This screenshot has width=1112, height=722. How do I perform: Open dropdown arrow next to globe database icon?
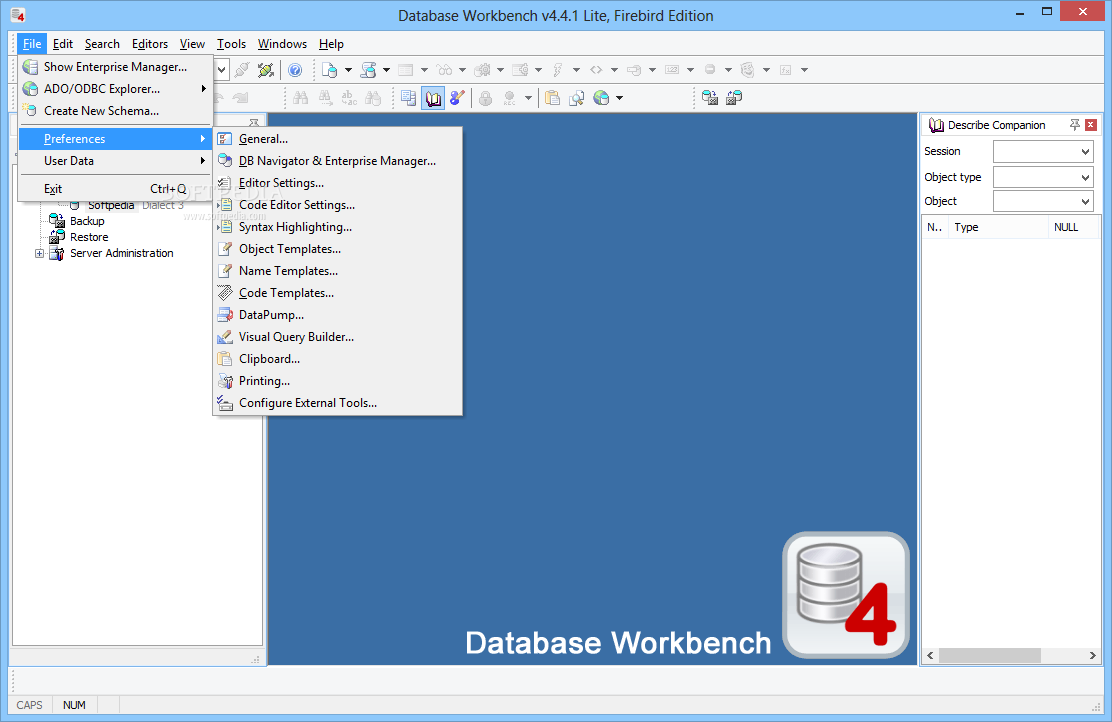coord(619,98)
